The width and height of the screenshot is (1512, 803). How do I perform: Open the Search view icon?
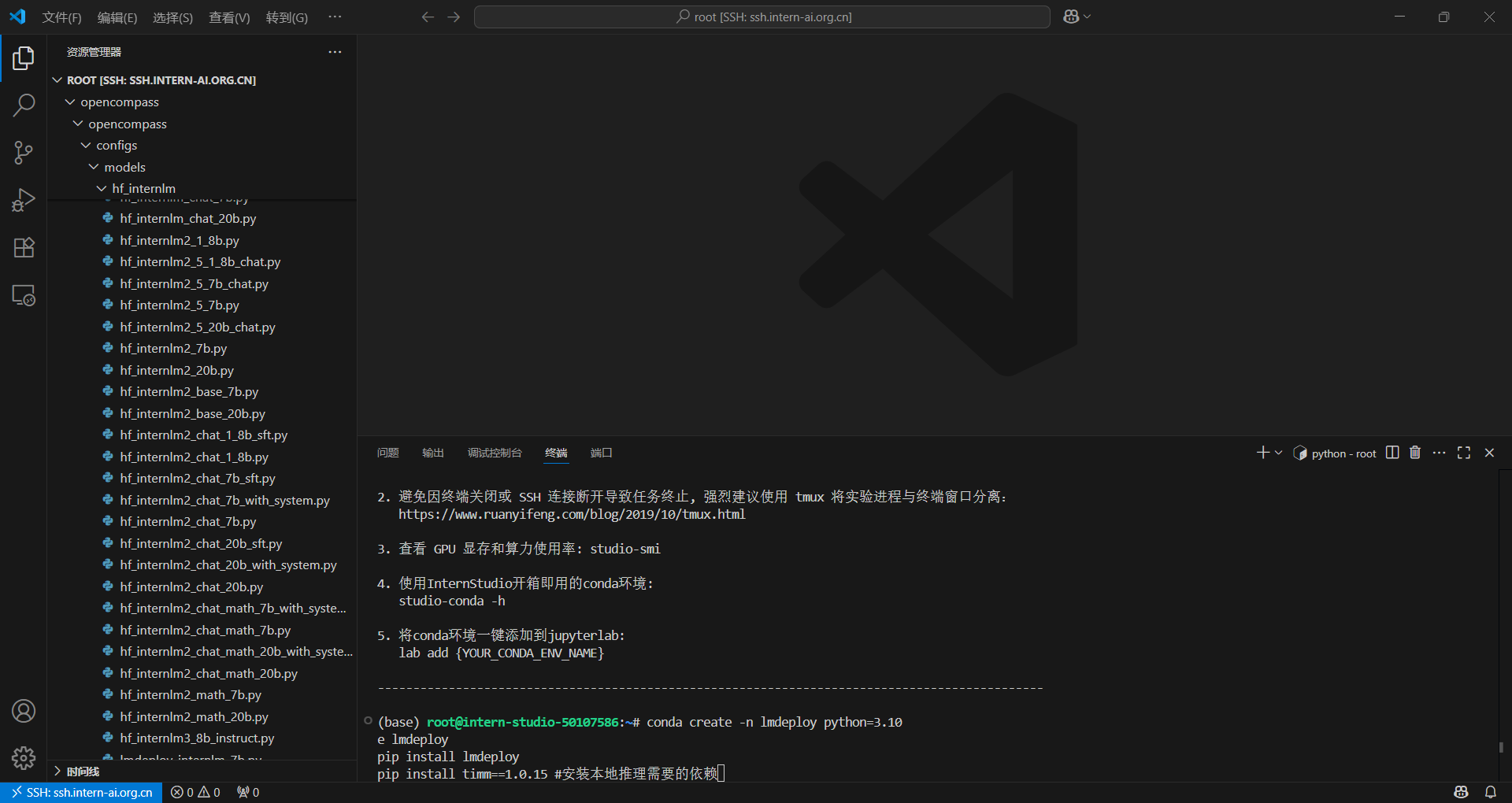pyautogui.click(x=24, y=105)
